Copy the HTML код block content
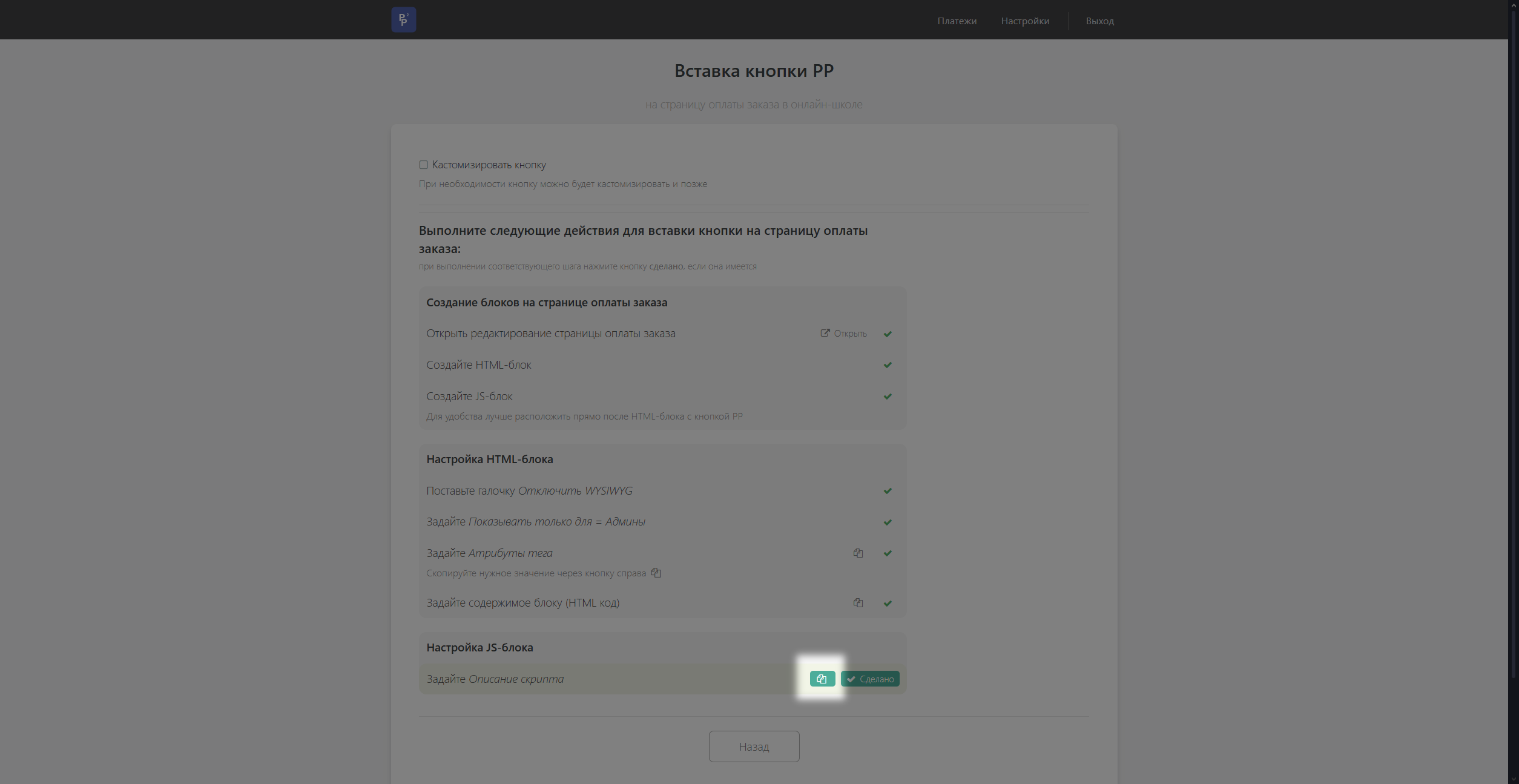1519x784 pixels. (858, 603)
